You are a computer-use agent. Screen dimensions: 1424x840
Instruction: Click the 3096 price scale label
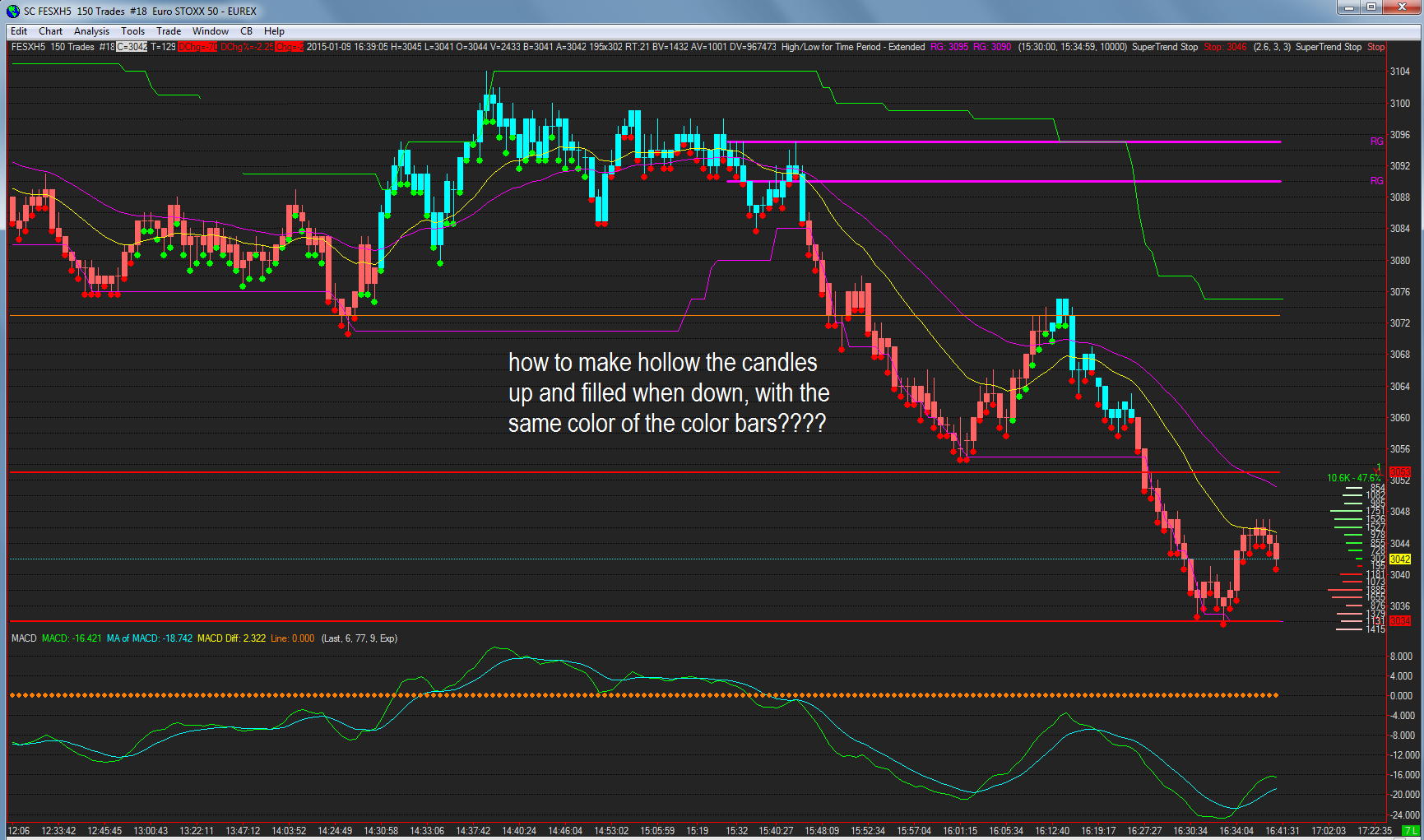point(1400,135)
